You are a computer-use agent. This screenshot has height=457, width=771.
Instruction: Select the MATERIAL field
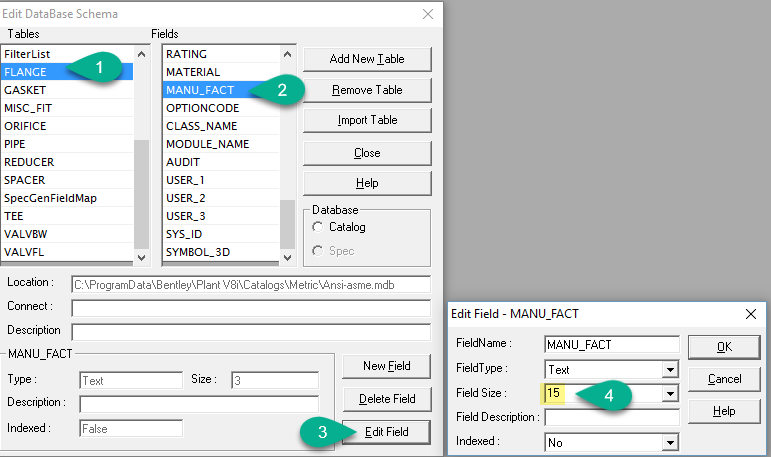tap(221, 72)
